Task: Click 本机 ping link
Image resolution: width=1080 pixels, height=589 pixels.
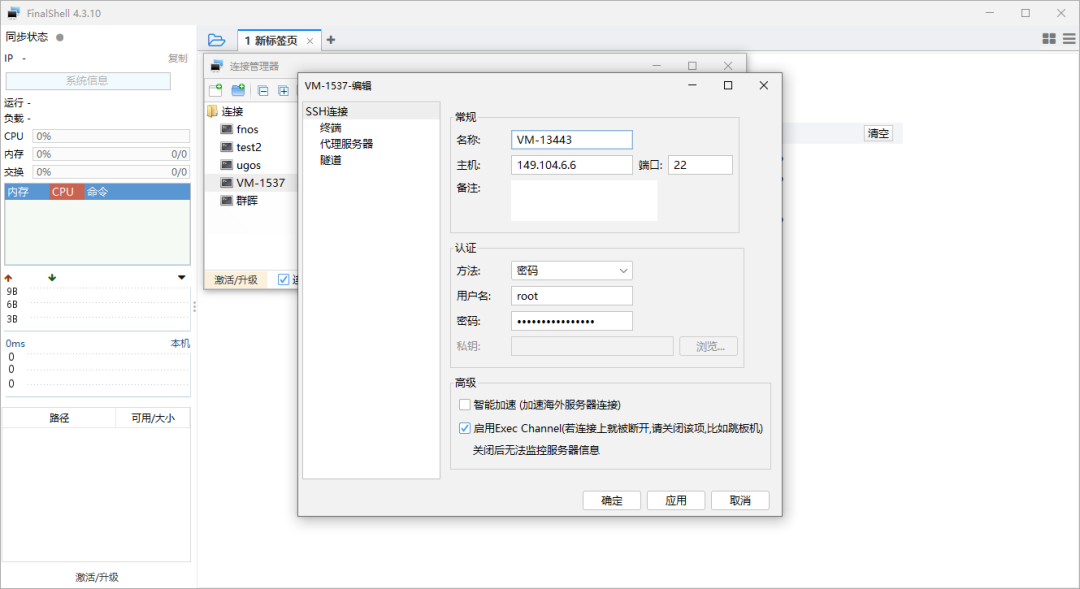Action: [x=180, y=343]
